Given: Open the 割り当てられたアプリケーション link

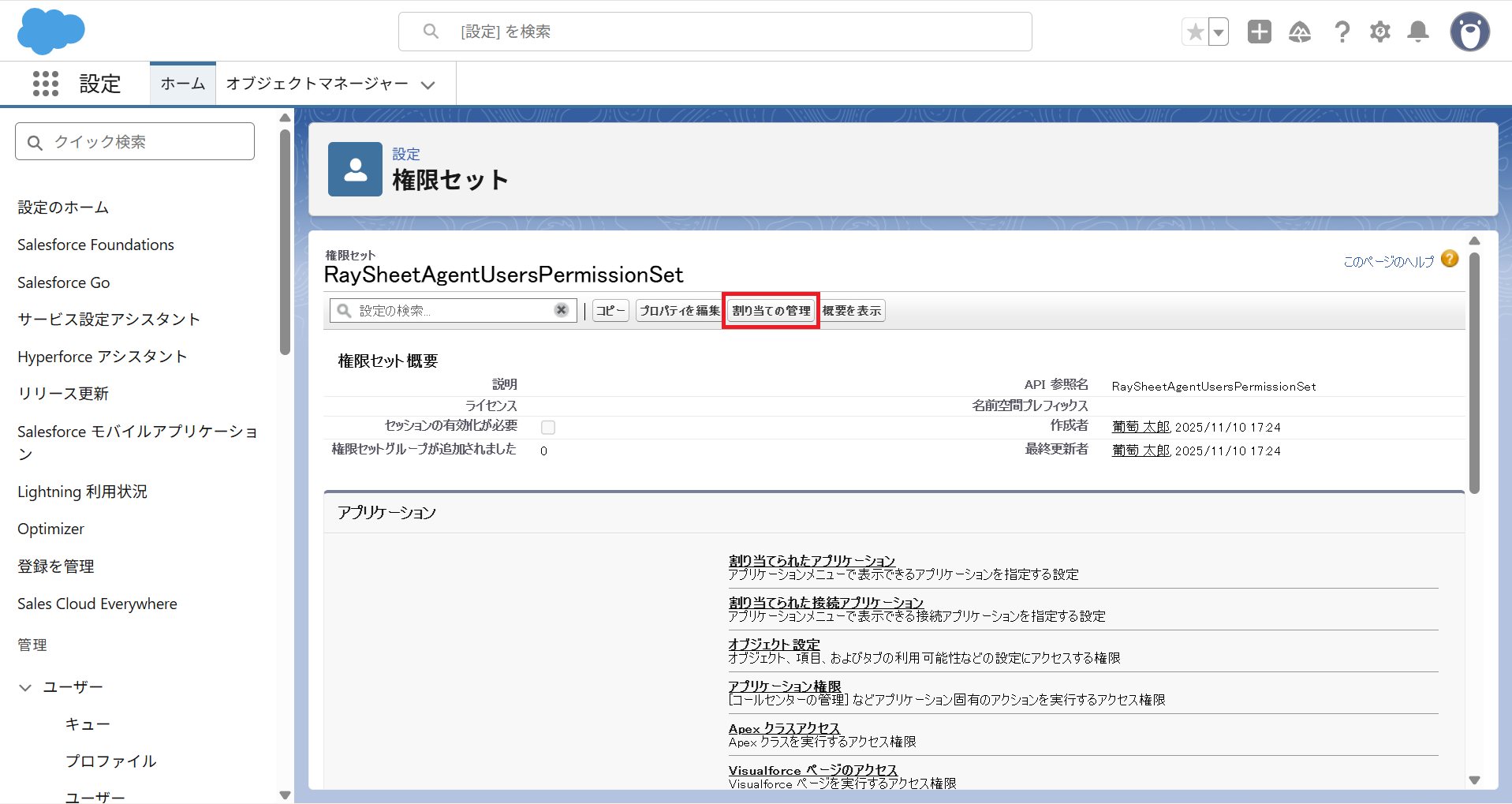Looking at the screenshot, I should coord(812,560).
